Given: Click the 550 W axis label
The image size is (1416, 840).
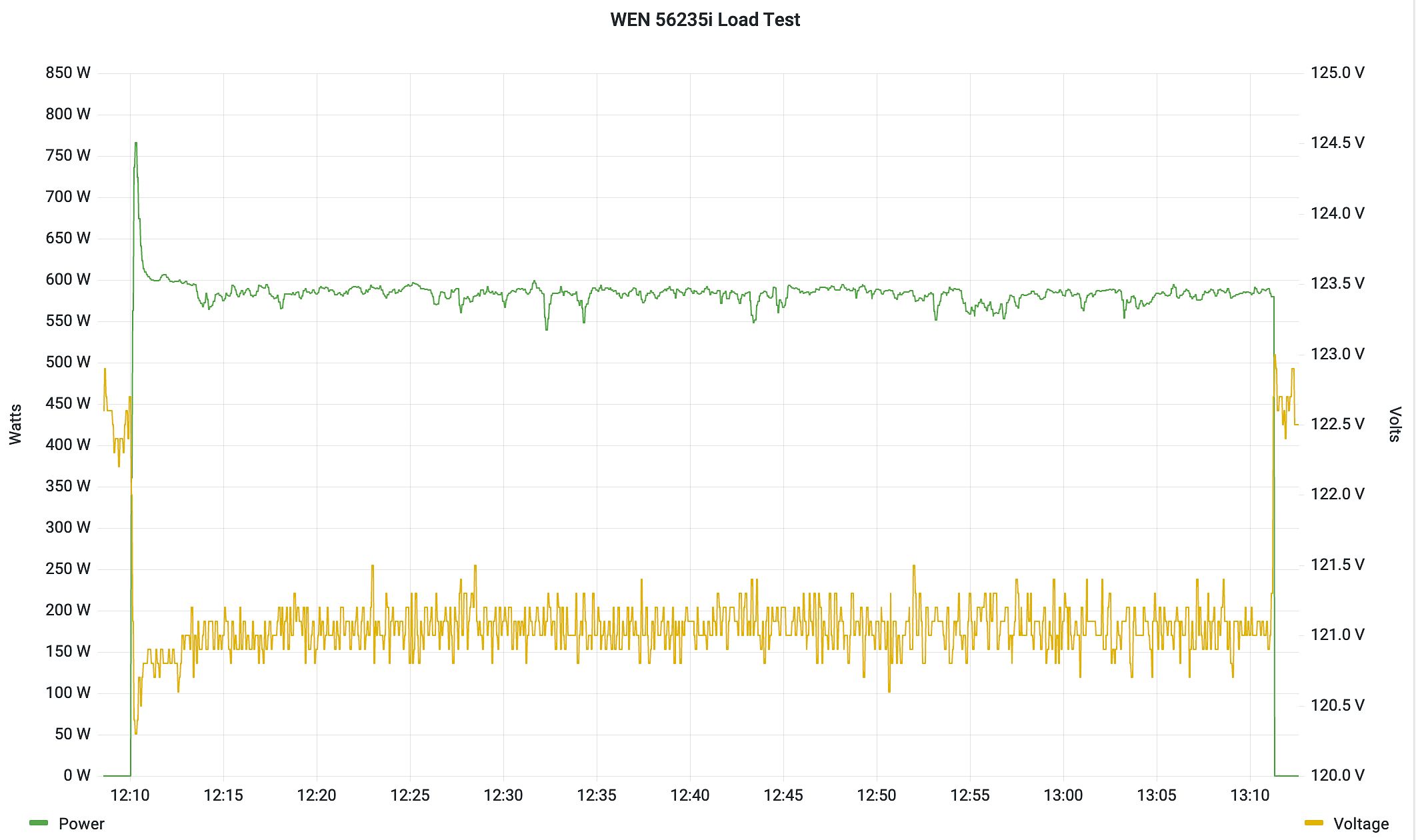Looking at the screenshot, I should click(x=68, y=321).
